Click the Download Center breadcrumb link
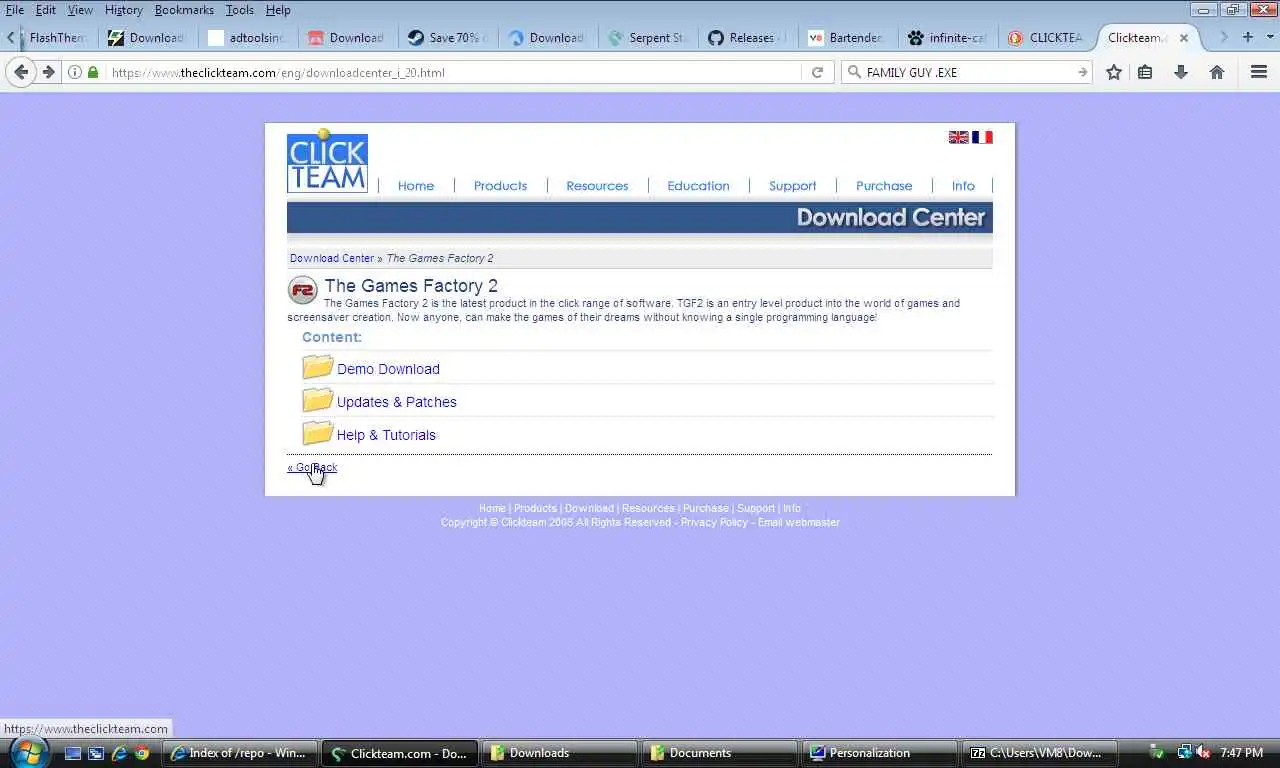 coord(332,258)
